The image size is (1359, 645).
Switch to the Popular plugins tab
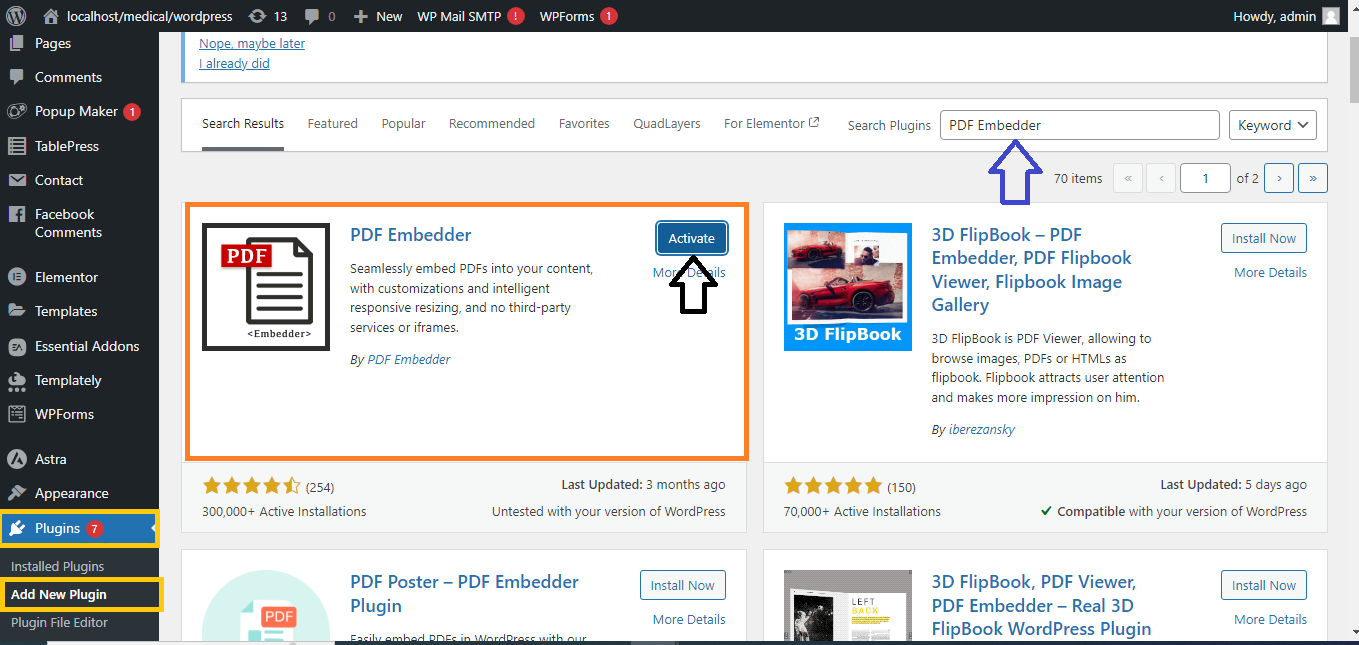403,124
